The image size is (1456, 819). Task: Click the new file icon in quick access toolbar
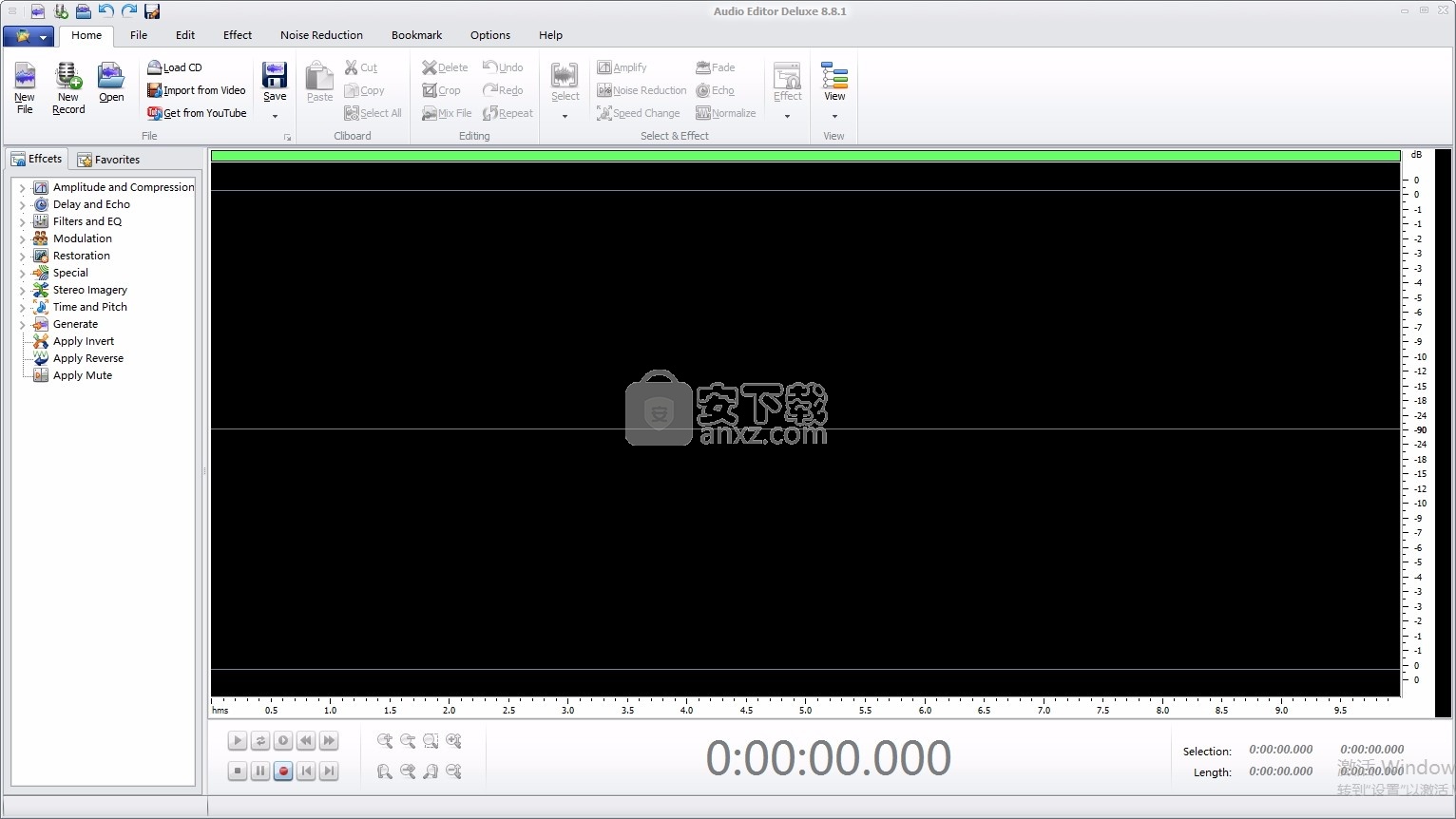coord(38,11)
